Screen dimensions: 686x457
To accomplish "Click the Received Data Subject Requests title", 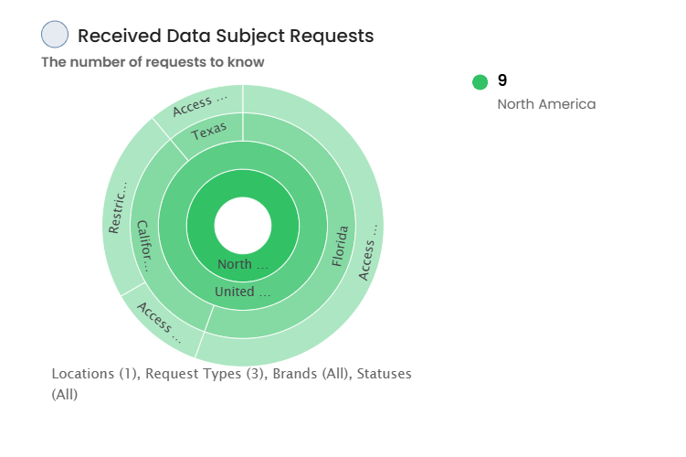I will click(x=226, y=35).
